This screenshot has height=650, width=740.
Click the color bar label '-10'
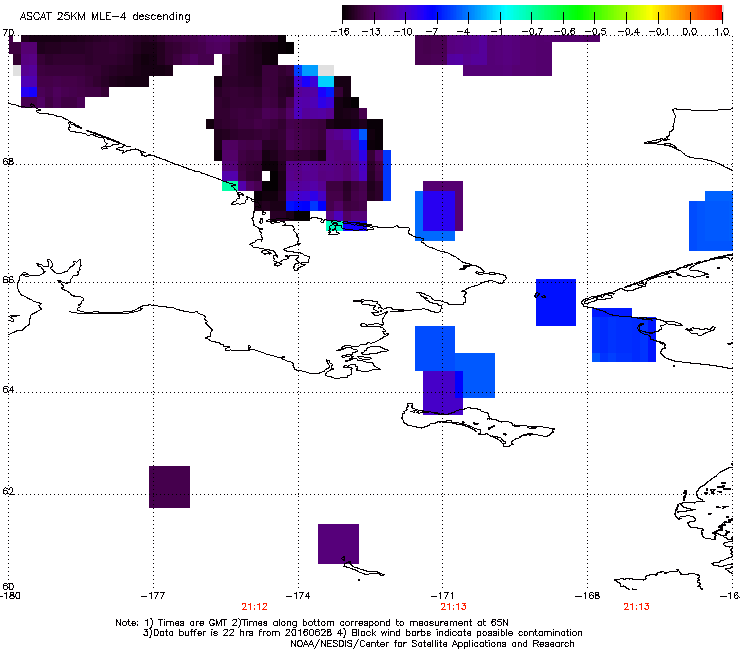[x=404, y=32]
